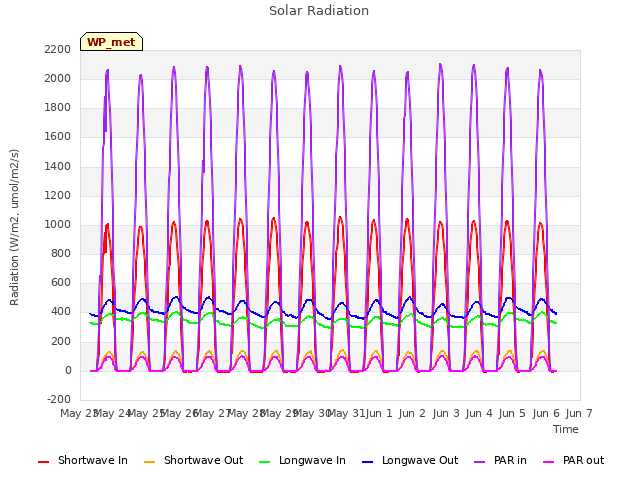640x480 pixels.
Task: Select the red Shortwave In legend swatch
Action: (x=43, y=461)
